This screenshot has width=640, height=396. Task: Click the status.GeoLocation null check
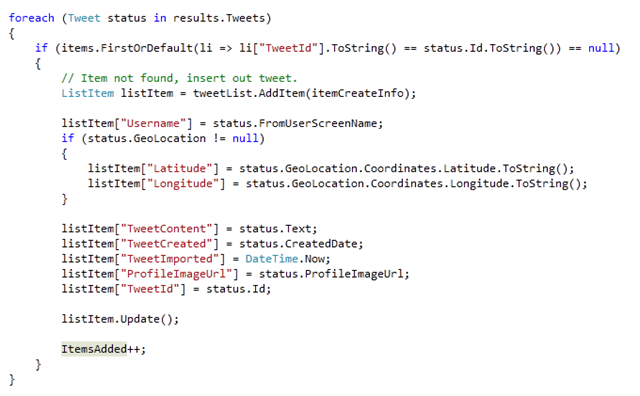[x=173, y=138]
